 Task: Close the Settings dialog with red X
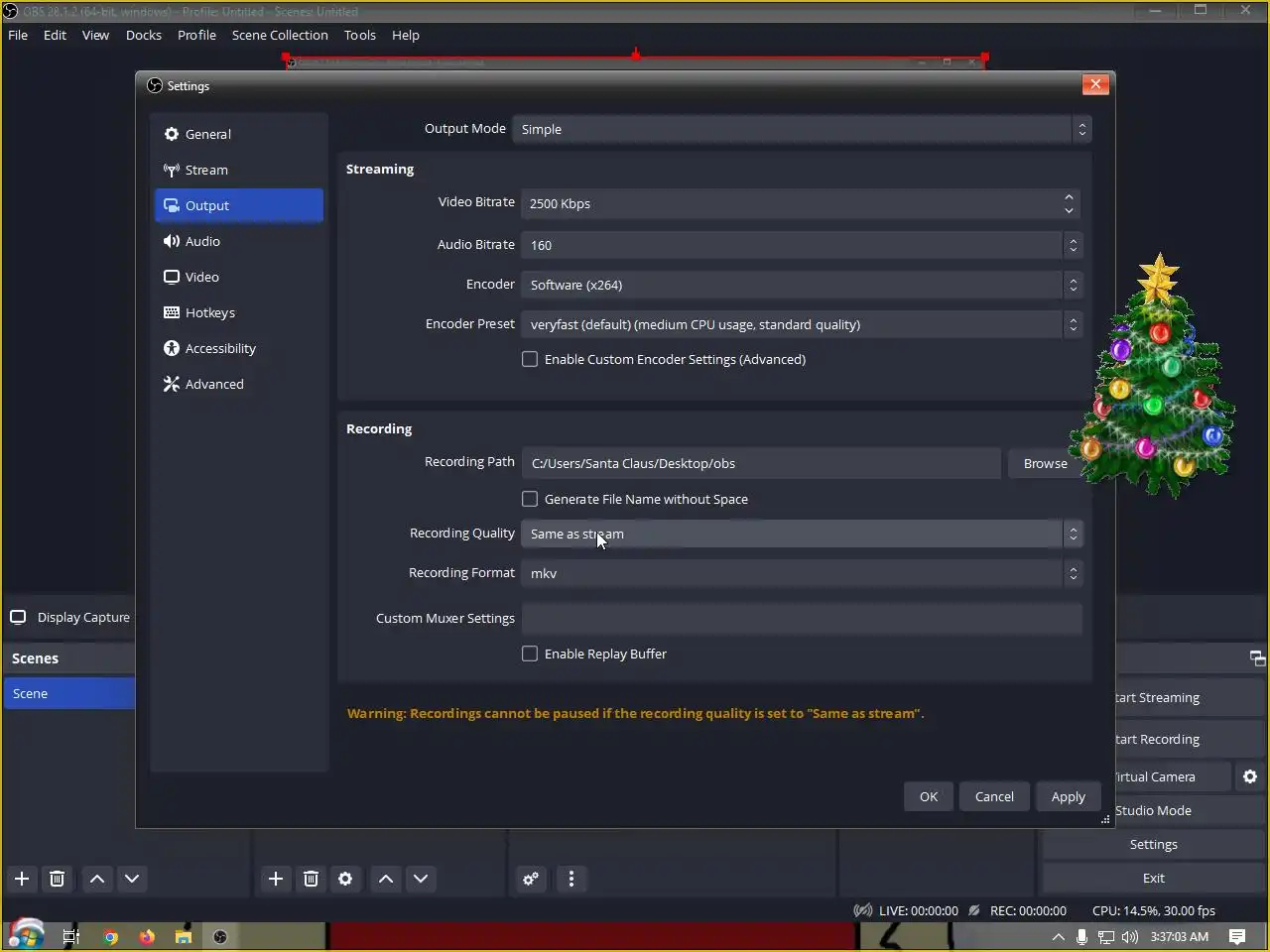click(1095, 84)
